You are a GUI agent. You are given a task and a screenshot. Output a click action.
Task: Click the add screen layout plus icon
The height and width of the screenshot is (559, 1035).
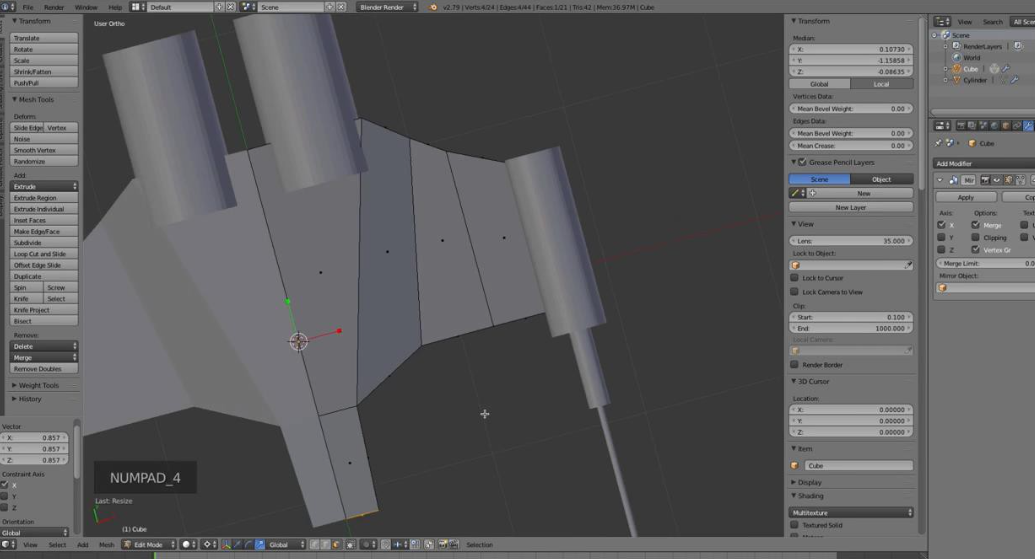[220, 7]
